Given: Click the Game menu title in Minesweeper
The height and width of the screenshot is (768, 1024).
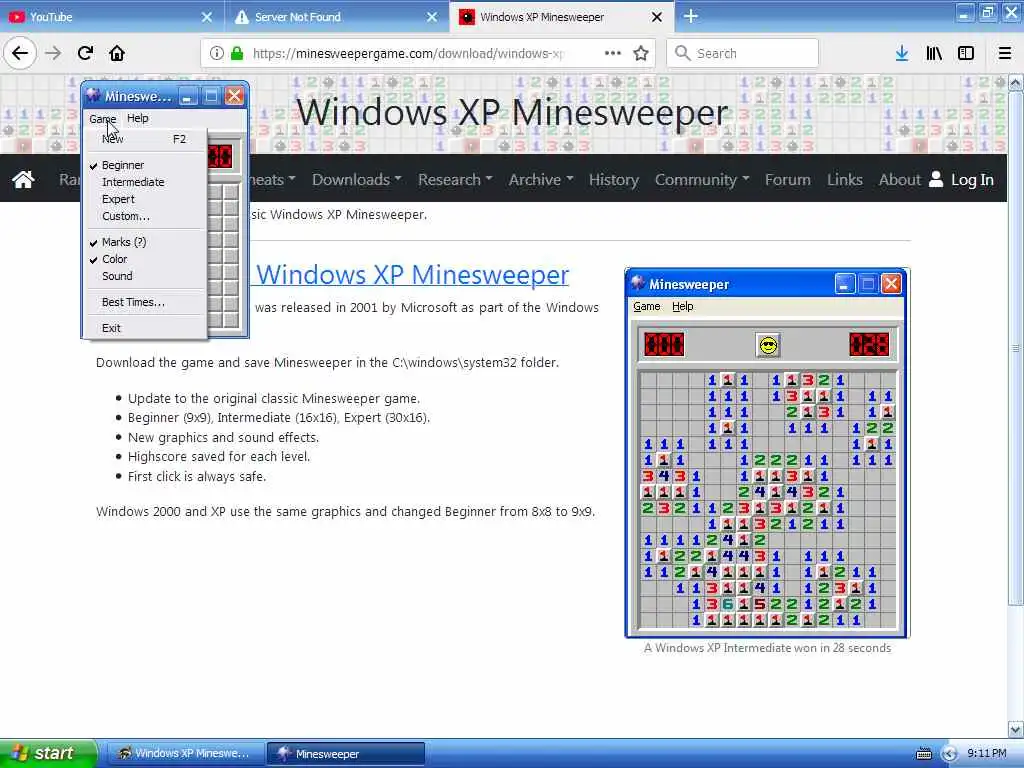Looking at the screenshot, I should point(103,118).
